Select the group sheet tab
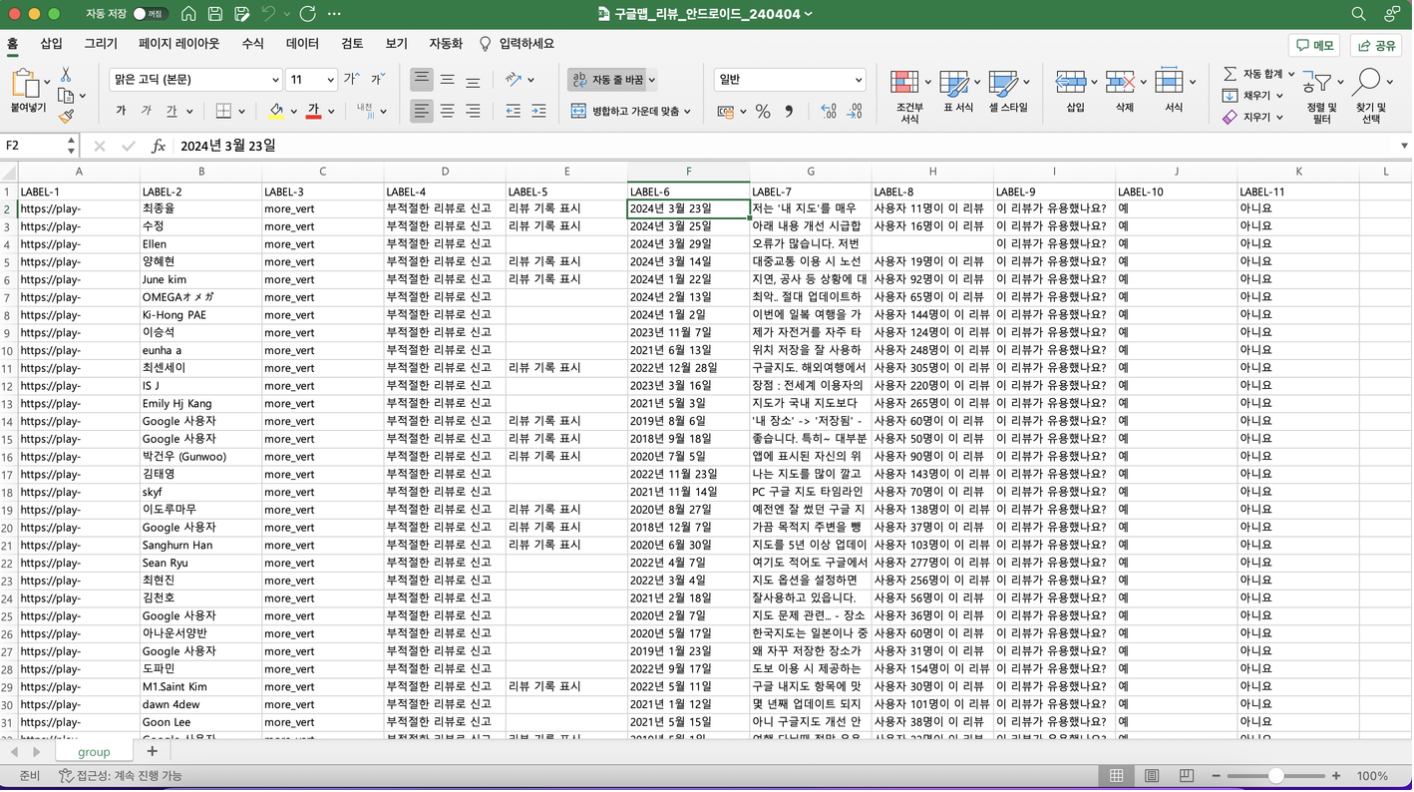The height and width of the screenshot is (792, 1414). pyautogui.click(x=94, y=752)
